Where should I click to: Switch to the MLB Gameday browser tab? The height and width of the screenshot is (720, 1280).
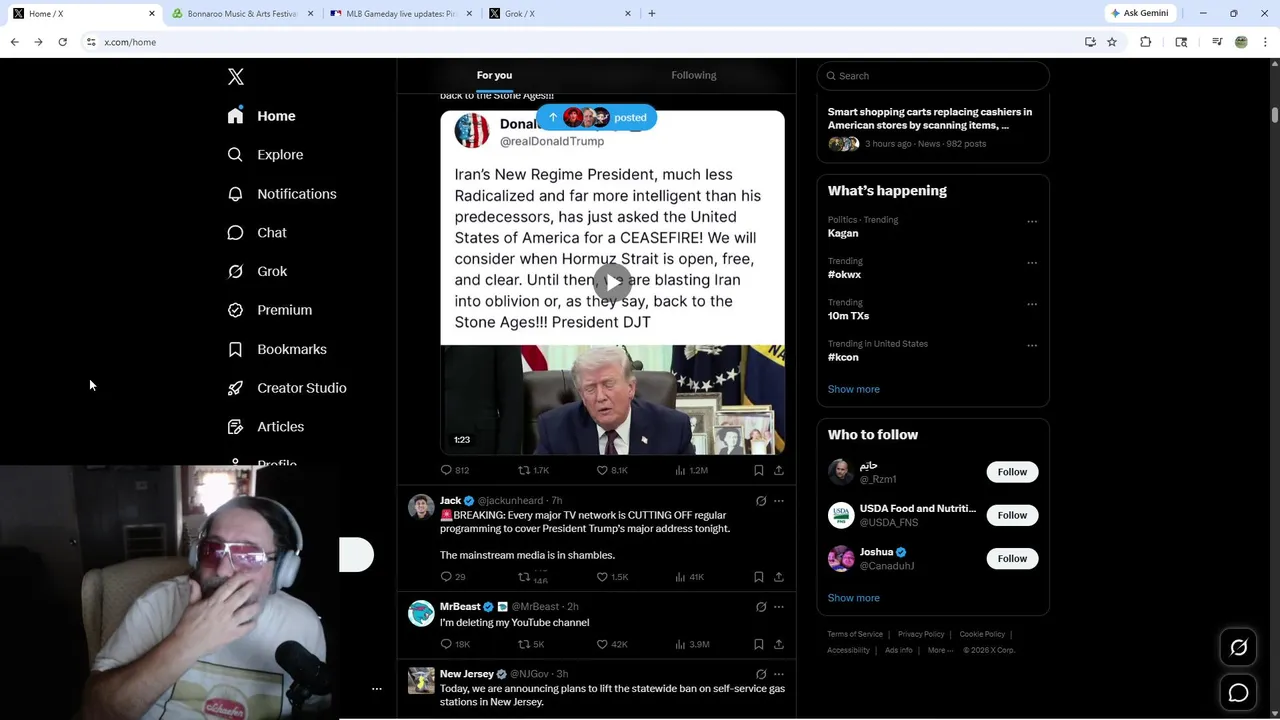pyautogui.click(x=400, y=14)
